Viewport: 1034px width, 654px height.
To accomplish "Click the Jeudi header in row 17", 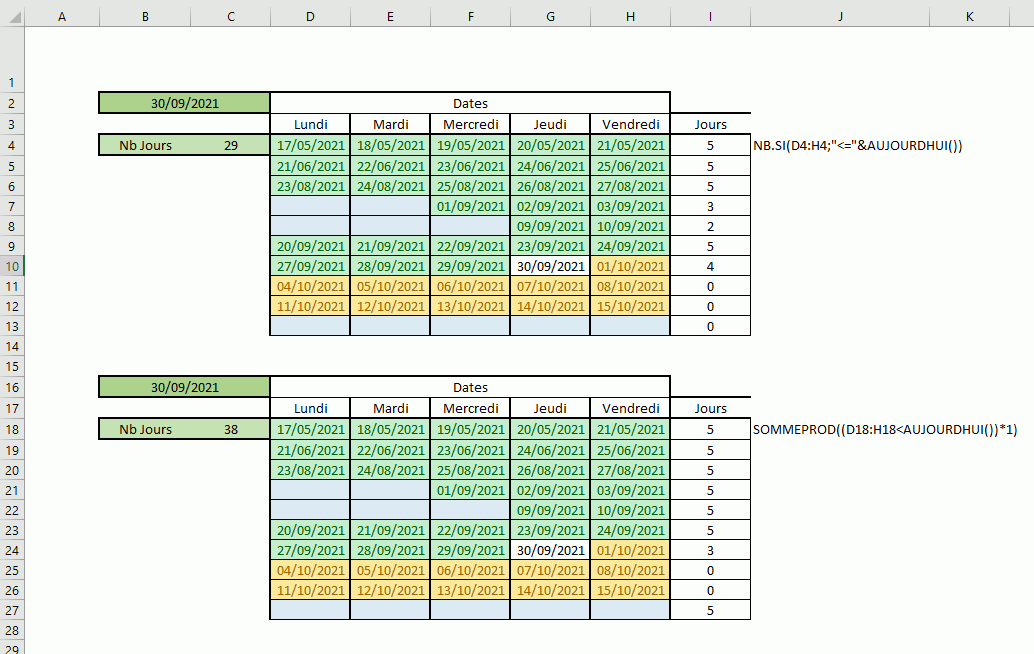I will click(x=550, y=408).
